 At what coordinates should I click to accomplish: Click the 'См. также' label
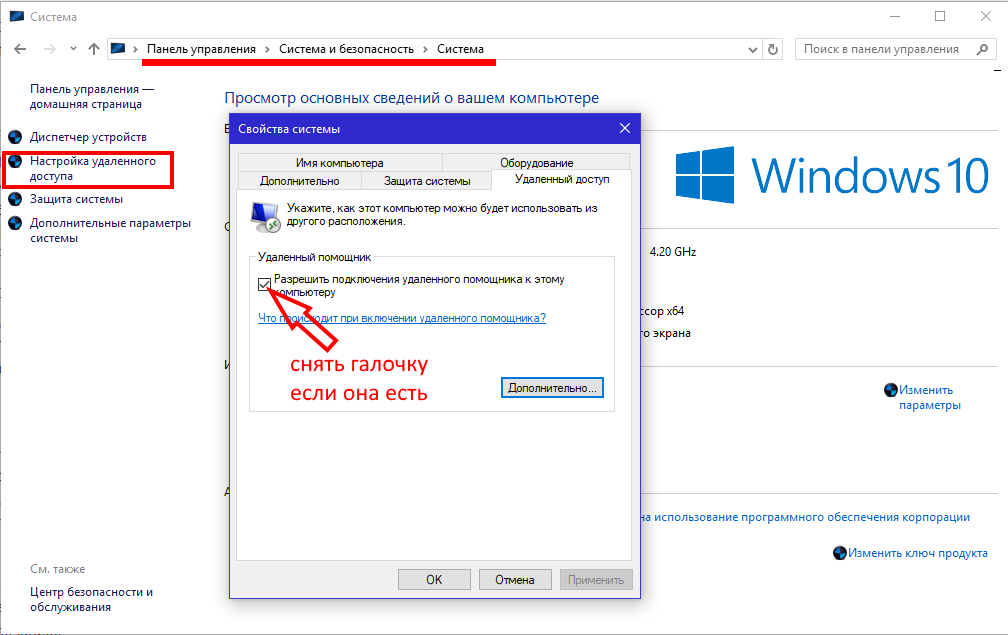click(x=57, y=569)
